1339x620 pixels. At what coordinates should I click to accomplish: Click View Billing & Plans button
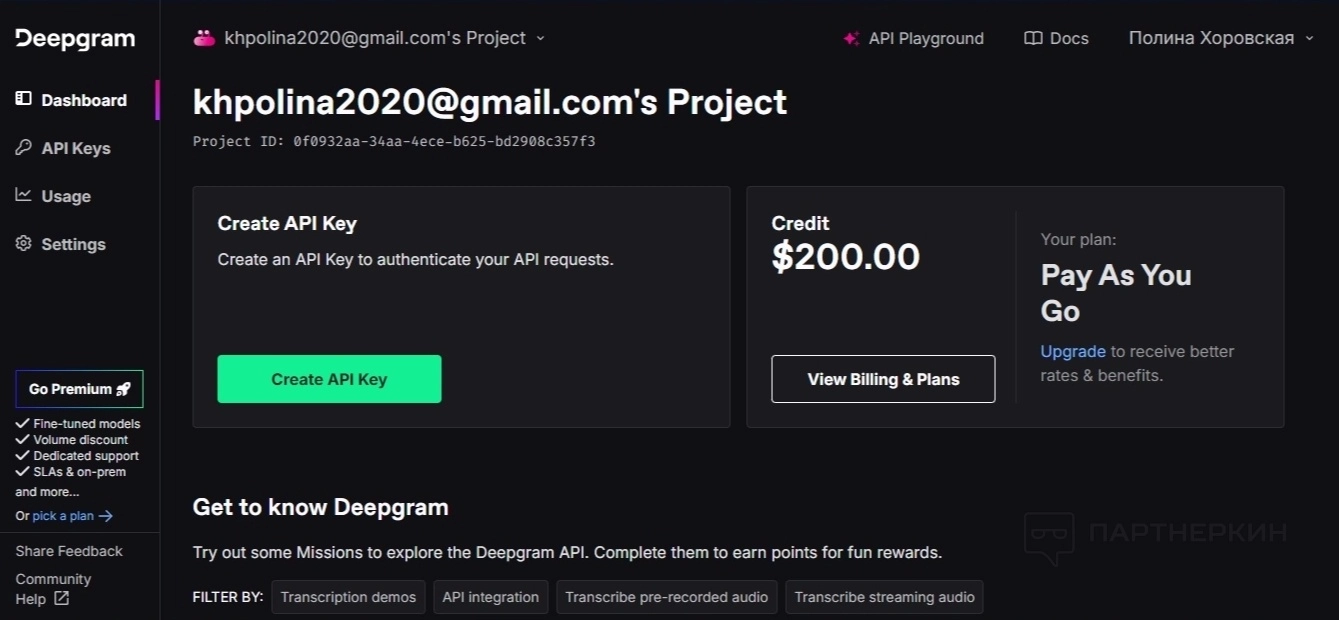point(883,379)
